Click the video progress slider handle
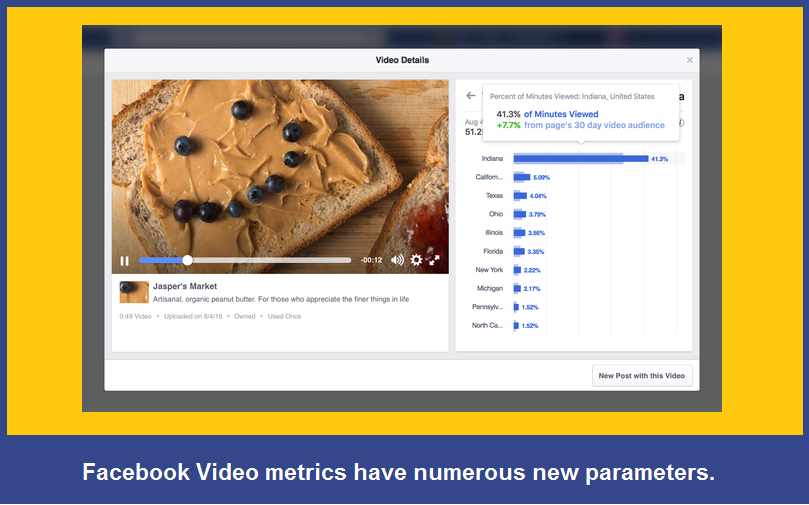The height and width of the screenshot is (505, 809). click(x=187, y=260)
